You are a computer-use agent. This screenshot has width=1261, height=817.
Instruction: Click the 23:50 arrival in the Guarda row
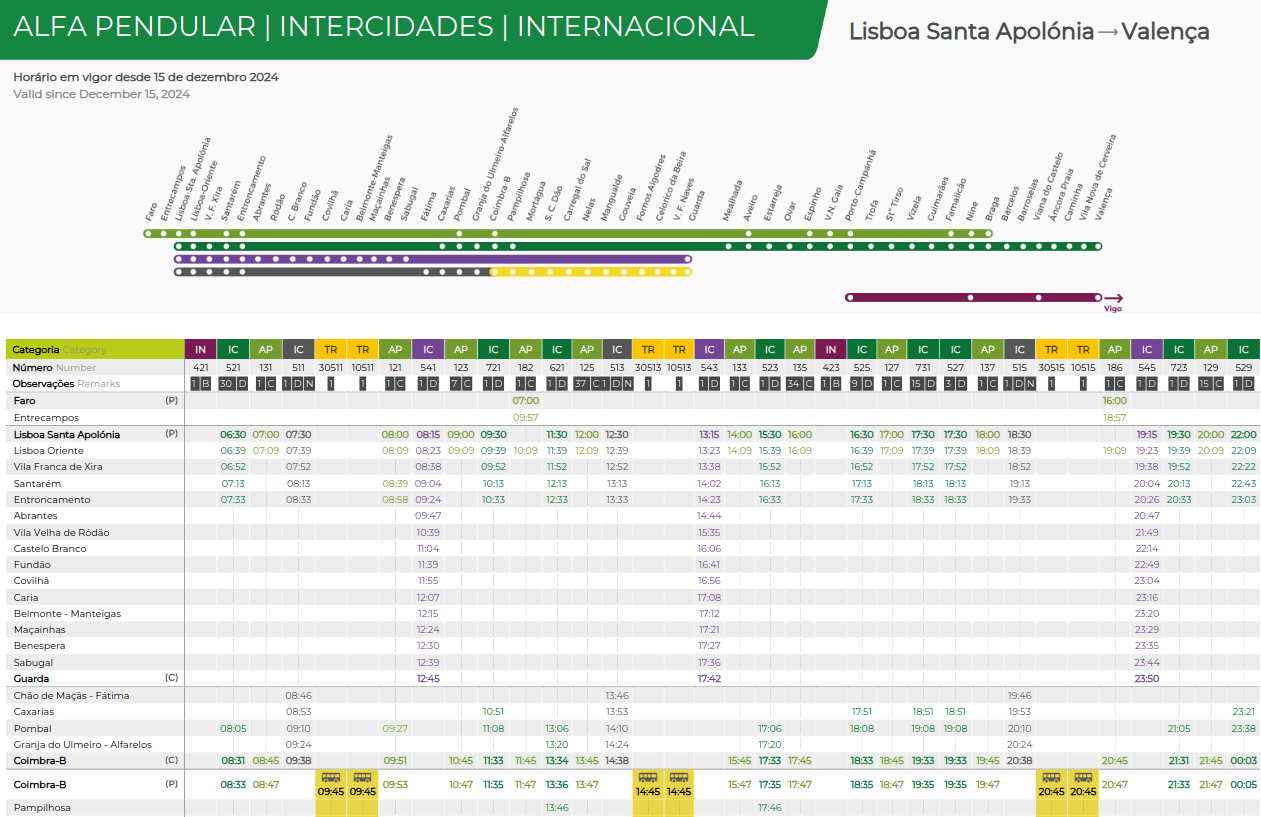point(1147,678)
